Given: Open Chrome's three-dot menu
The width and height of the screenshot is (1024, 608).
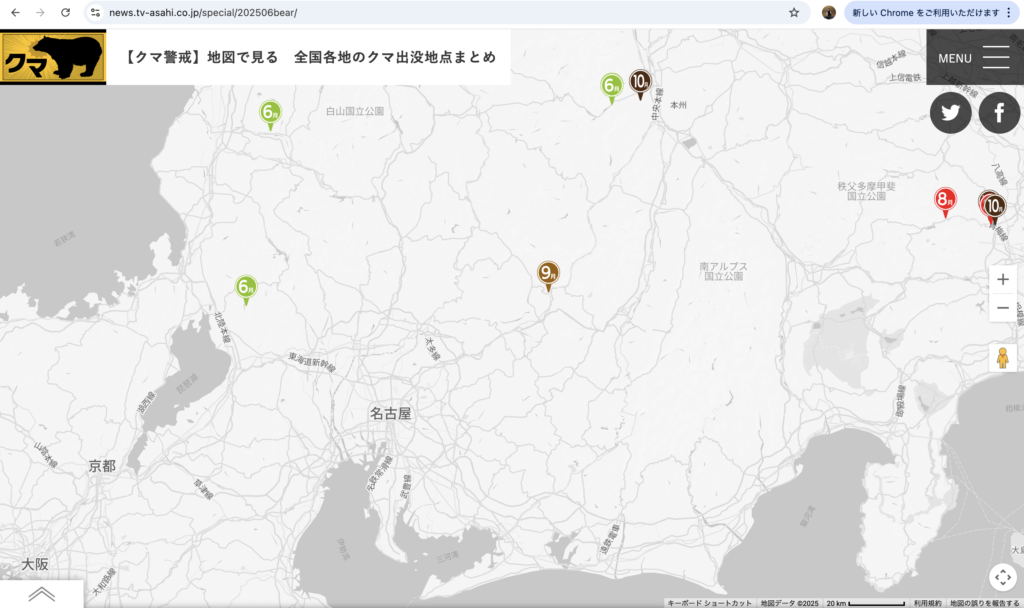Looking at the screenshot, I should click(1009, 13).
